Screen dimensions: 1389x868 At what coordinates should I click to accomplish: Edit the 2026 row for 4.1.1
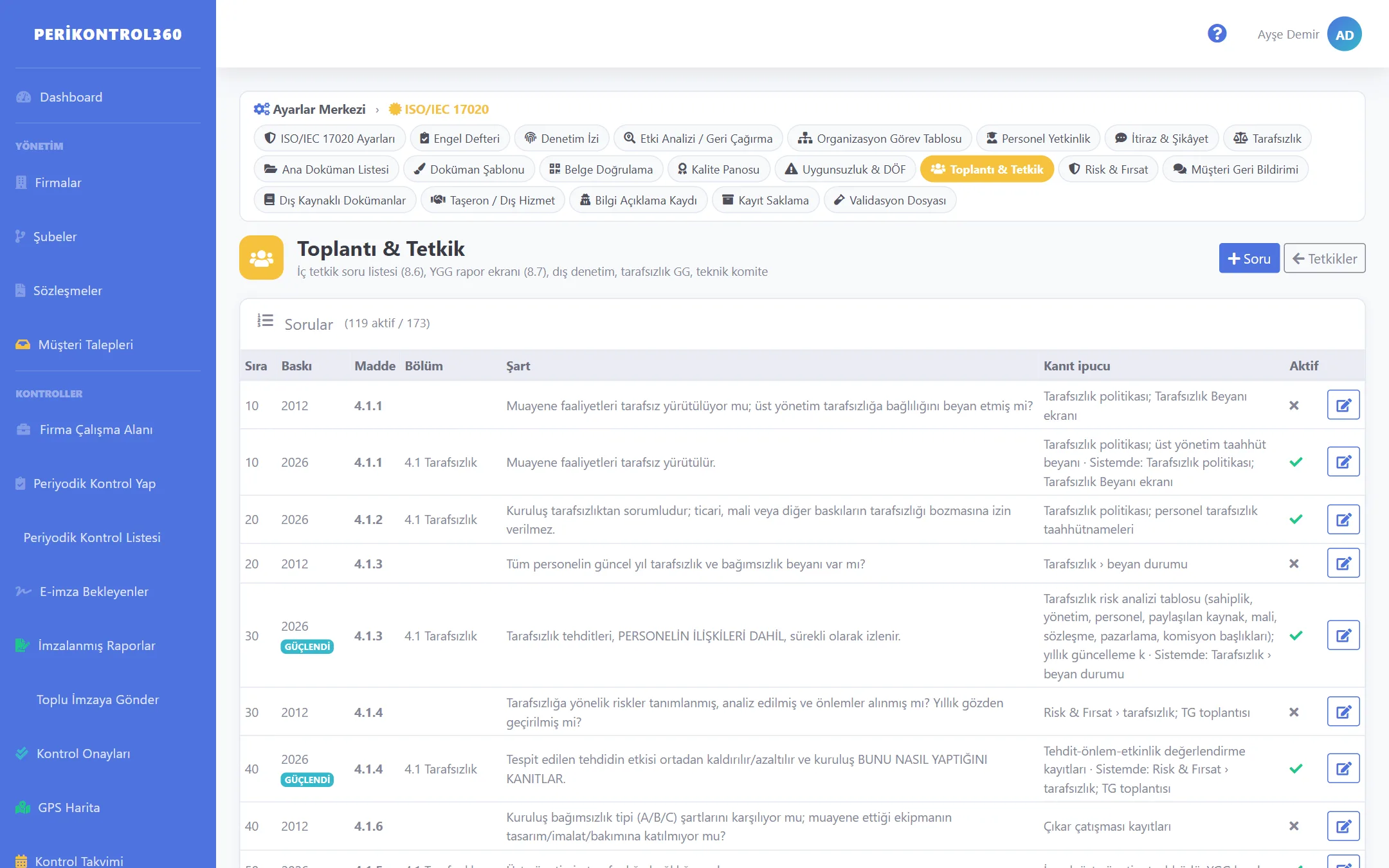click(x=1343, y=462)
